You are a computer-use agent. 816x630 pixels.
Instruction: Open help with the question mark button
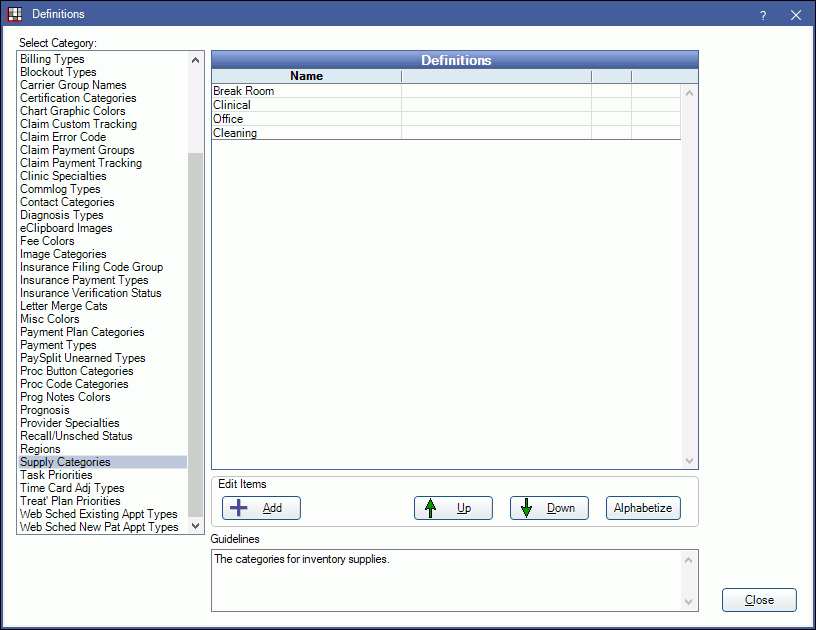pos(762,15)
